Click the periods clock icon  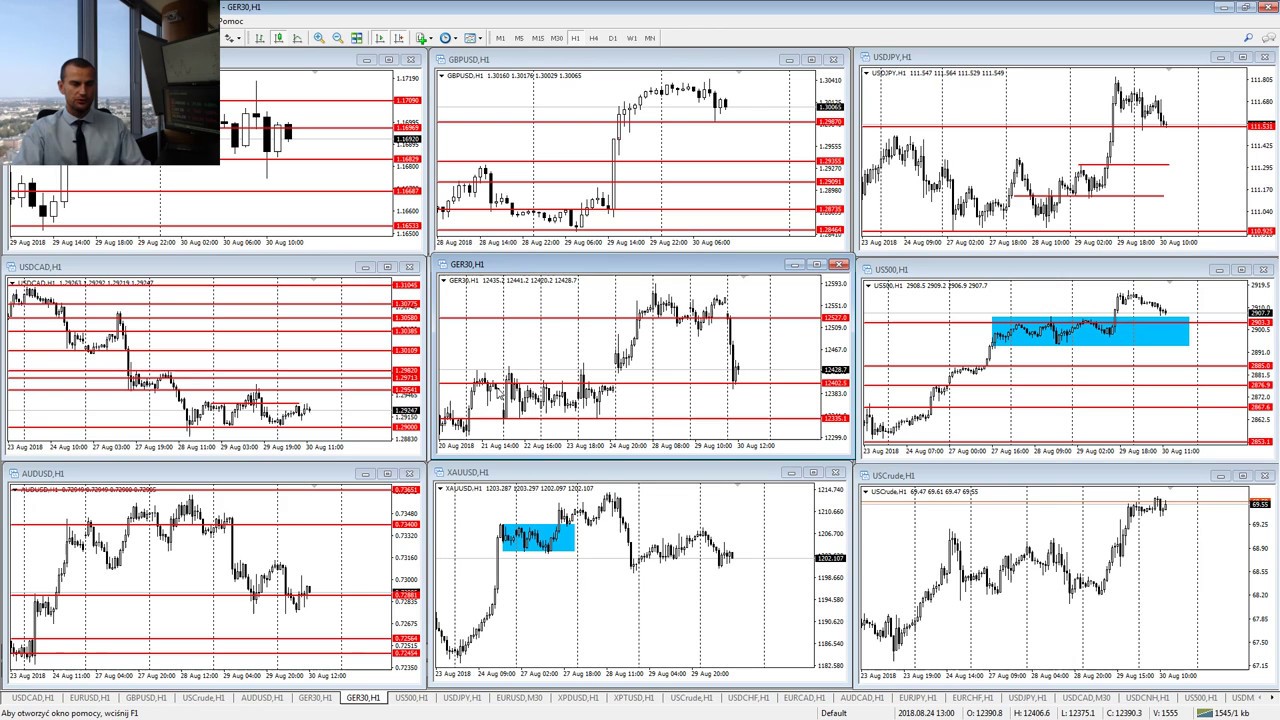coord(445,38)
